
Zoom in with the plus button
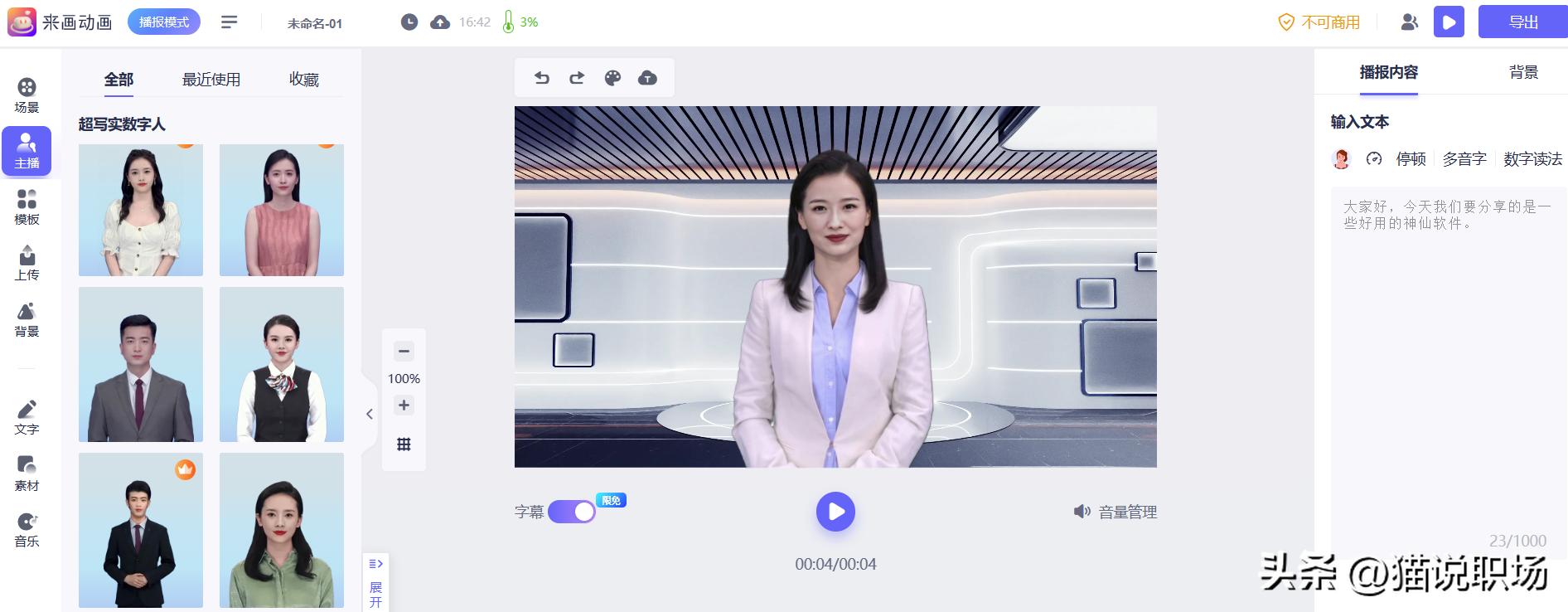404,406
